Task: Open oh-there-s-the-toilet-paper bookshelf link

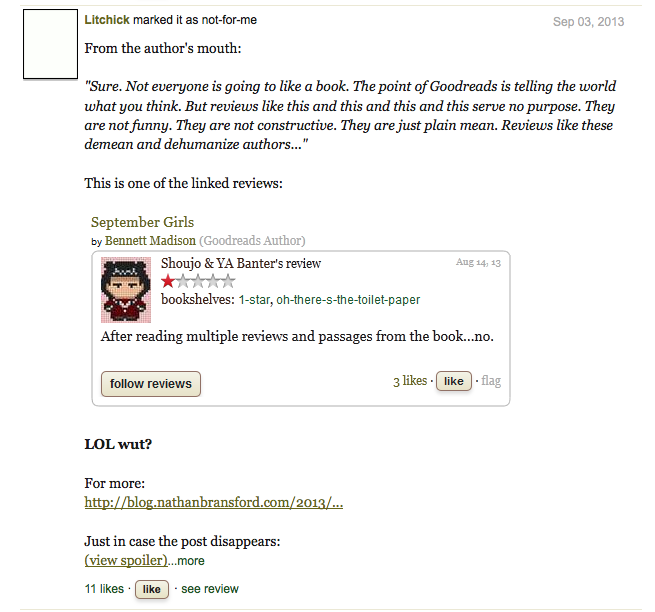Action: click(x=348, y=300)
